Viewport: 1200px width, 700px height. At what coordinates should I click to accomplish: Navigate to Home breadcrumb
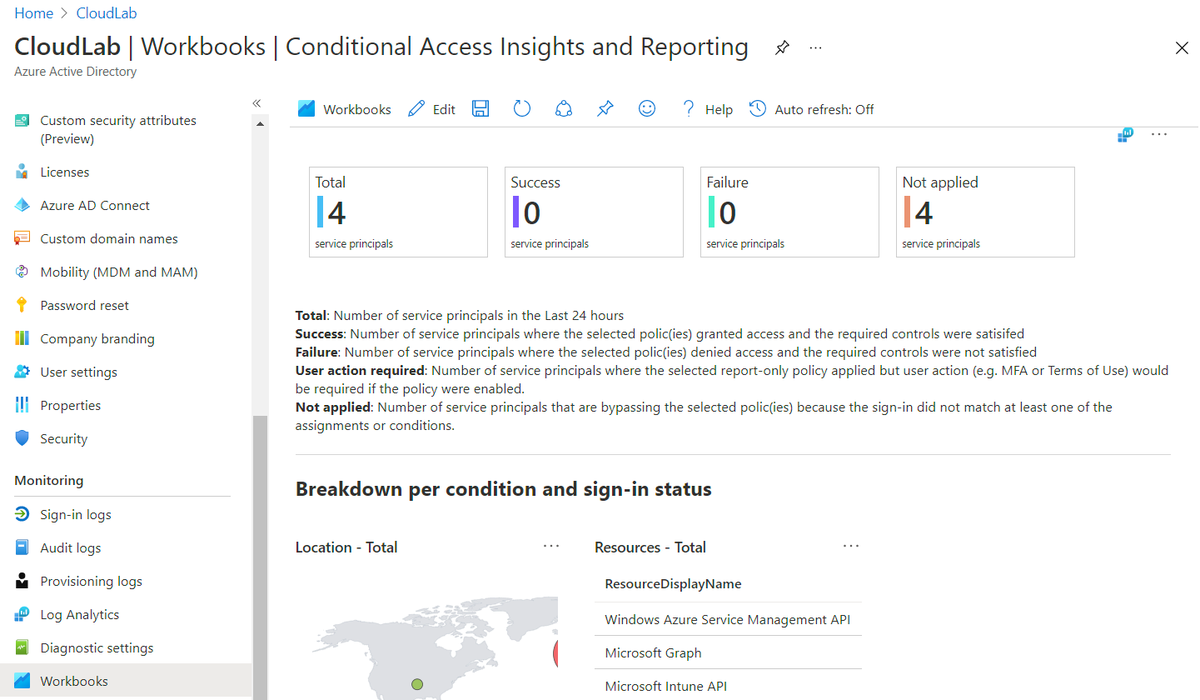34,13
